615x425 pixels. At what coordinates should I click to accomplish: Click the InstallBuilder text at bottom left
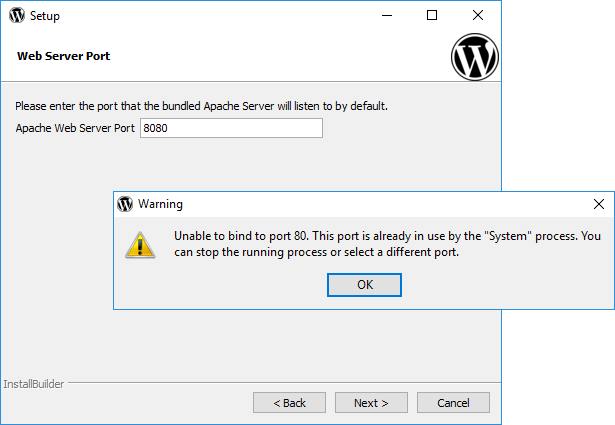[x=33, y=384]
